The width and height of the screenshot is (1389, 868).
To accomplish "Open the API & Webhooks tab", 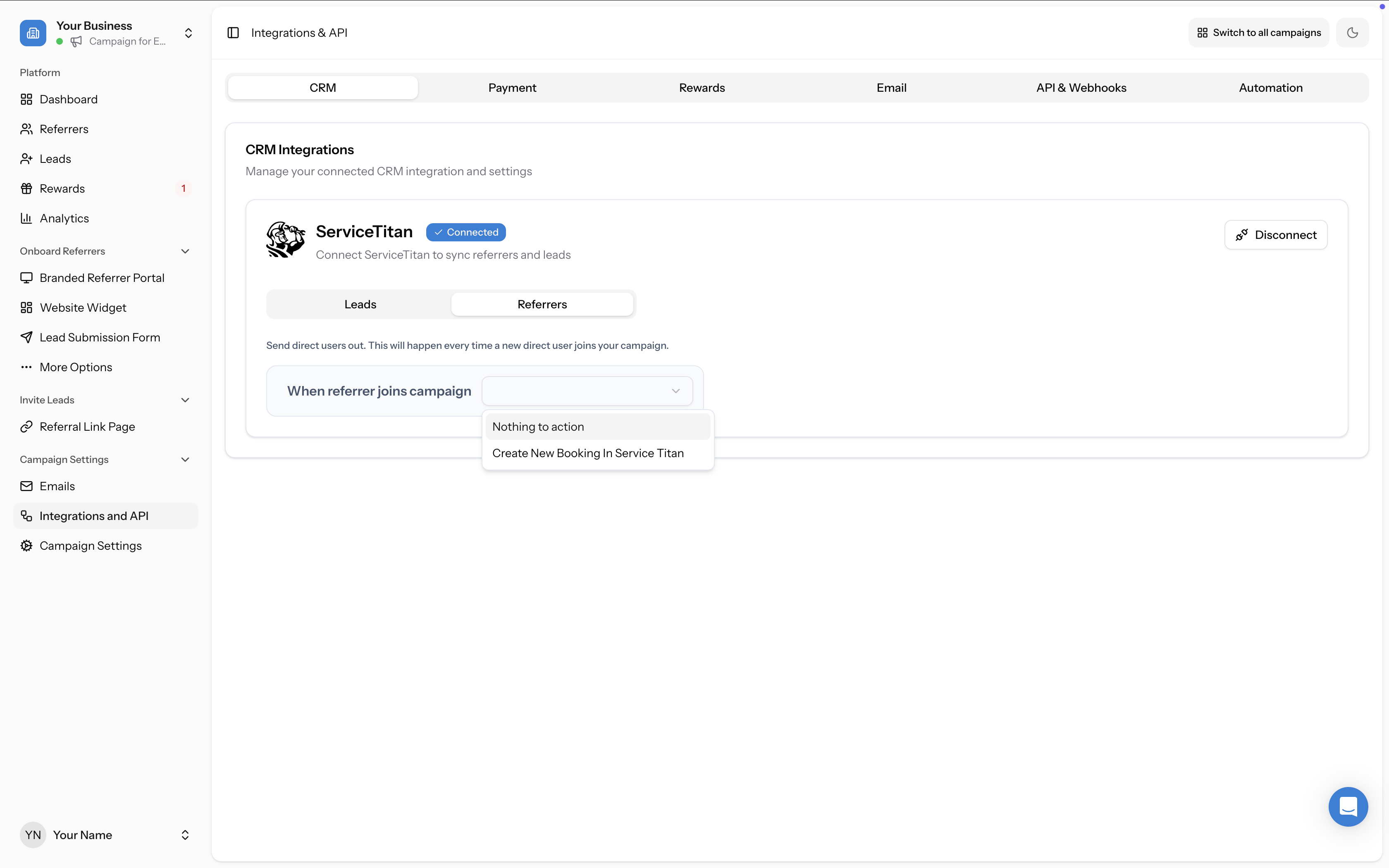I will [1081, 87].
